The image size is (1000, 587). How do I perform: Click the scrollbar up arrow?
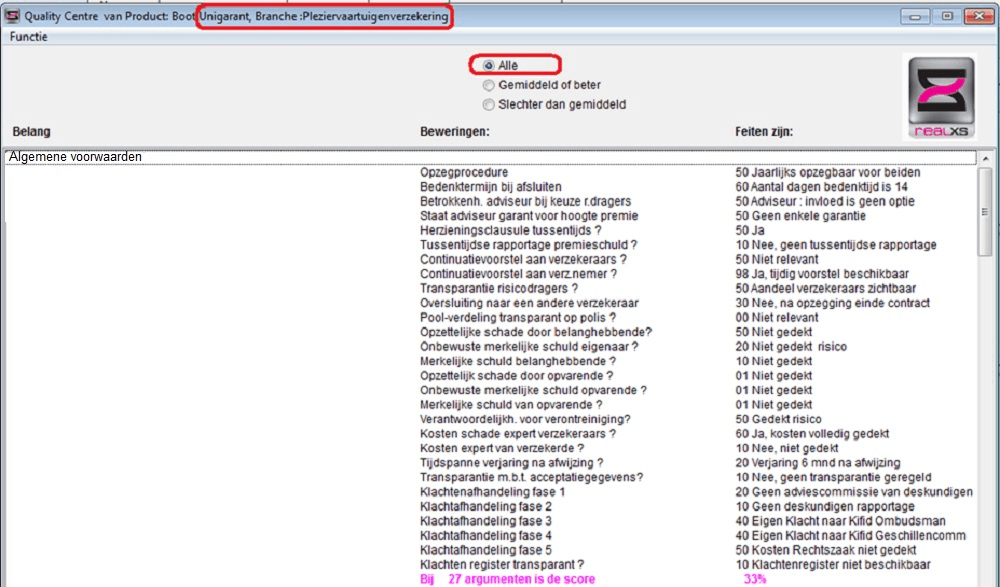pos(986,158)
